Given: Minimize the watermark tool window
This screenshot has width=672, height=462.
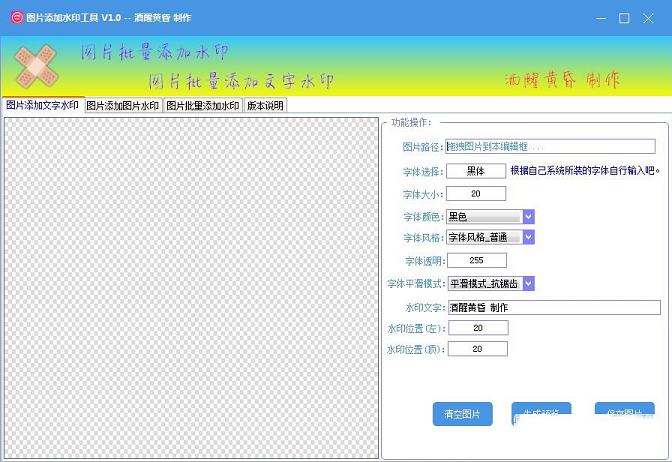Looking at the screenshot, I should 600,17.
